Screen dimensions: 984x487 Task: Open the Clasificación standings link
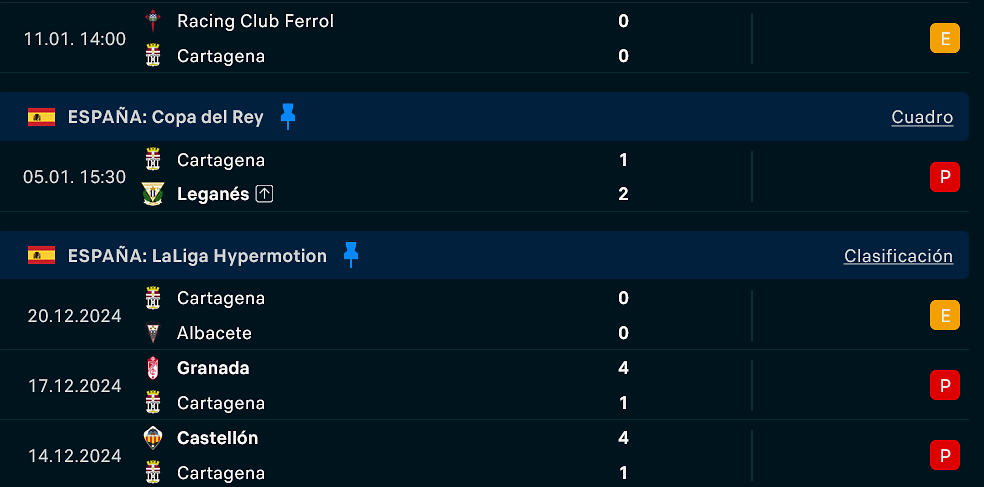click(x=898, y=256)
